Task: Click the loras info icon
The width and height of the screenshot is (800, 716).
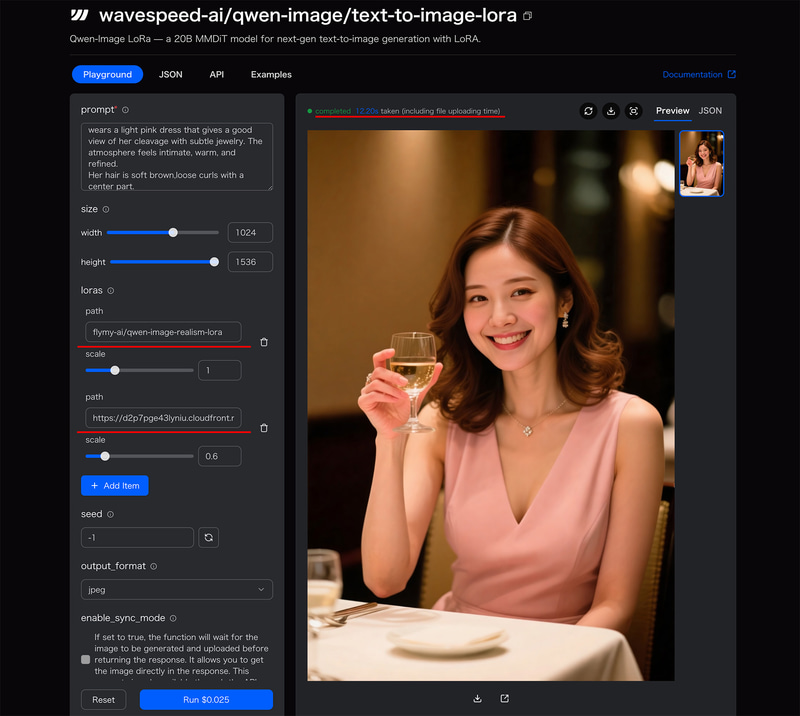Action: click(x=113, y=290)
